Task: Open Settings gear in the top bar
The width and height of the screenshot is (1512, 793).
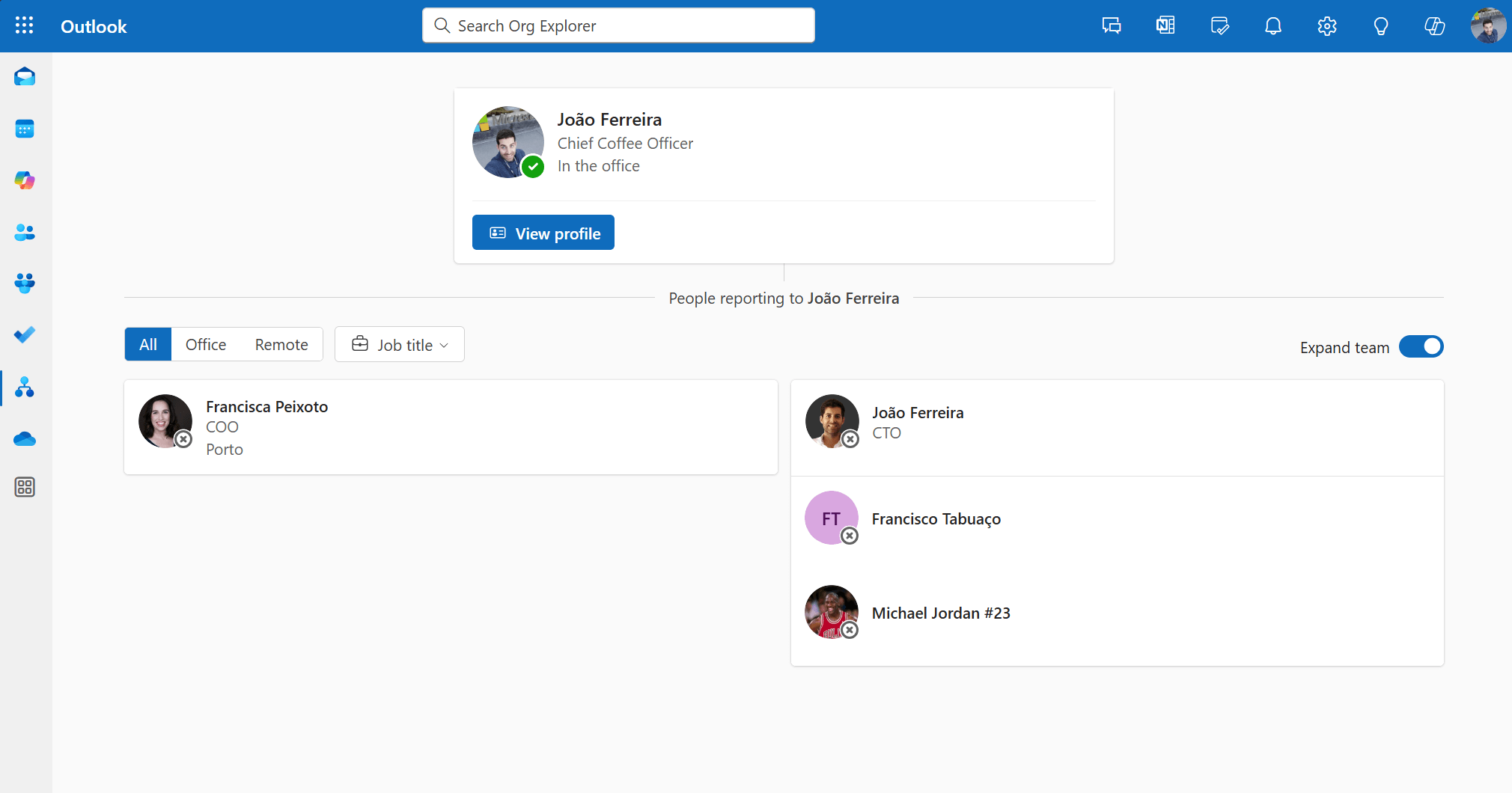Action: 1326,25
